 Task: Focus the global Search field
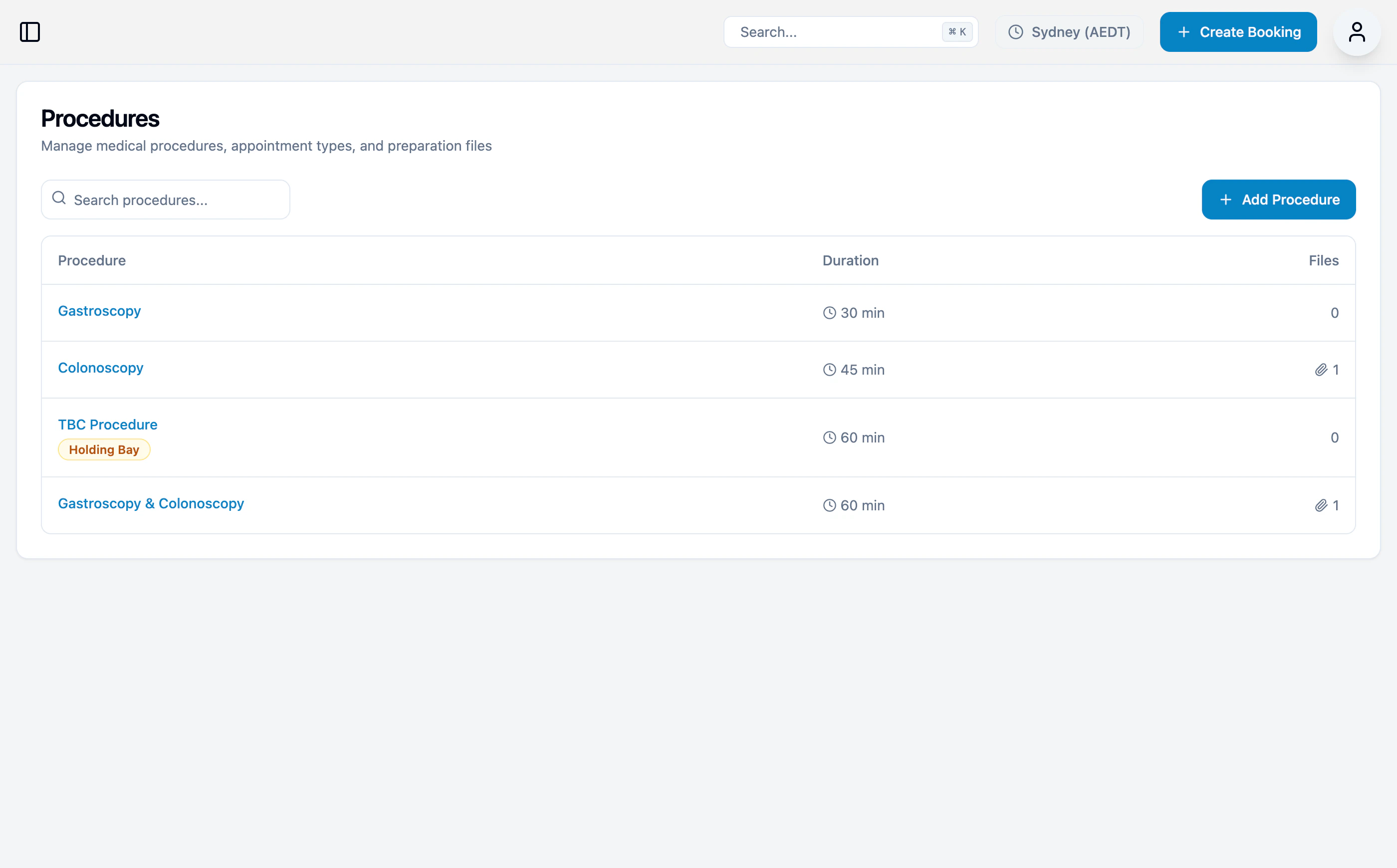[x=833, y=32]
